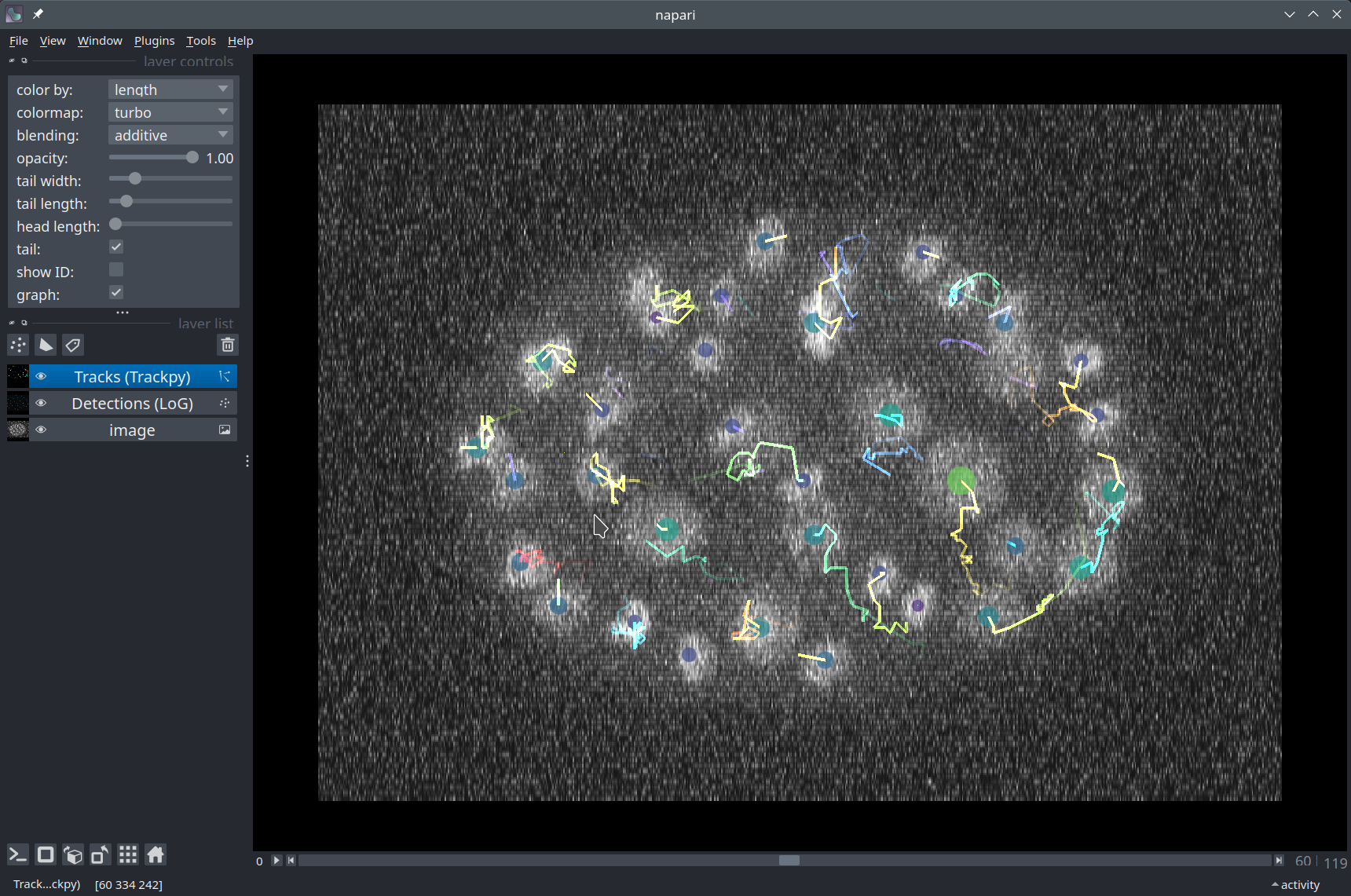The image size is (1351, 896).
Task: Open the Tools menu
Action: point(200,41)
